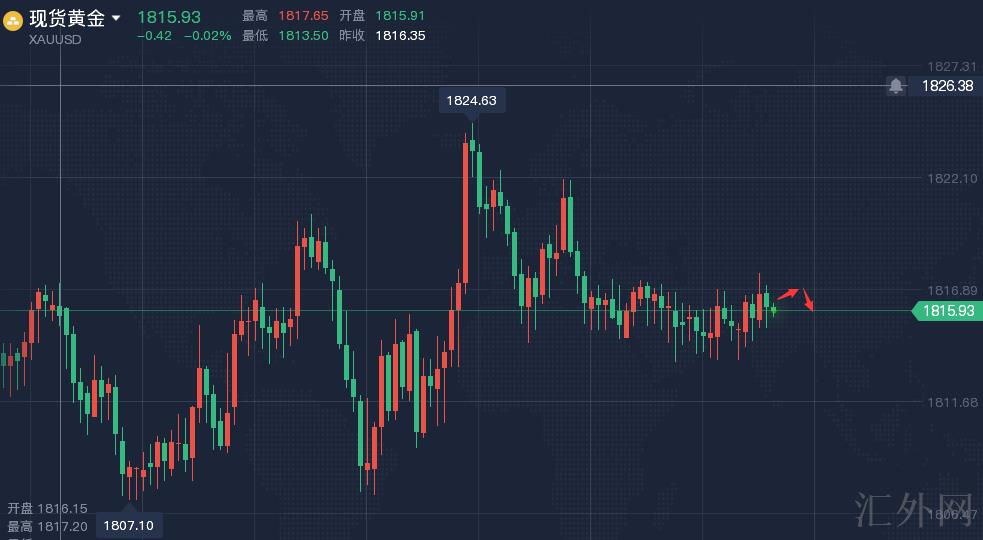This screenshot has height=540, width=983.
Task: Click the green 1815.93 current price tag
Action: click(x=948, y=311)
